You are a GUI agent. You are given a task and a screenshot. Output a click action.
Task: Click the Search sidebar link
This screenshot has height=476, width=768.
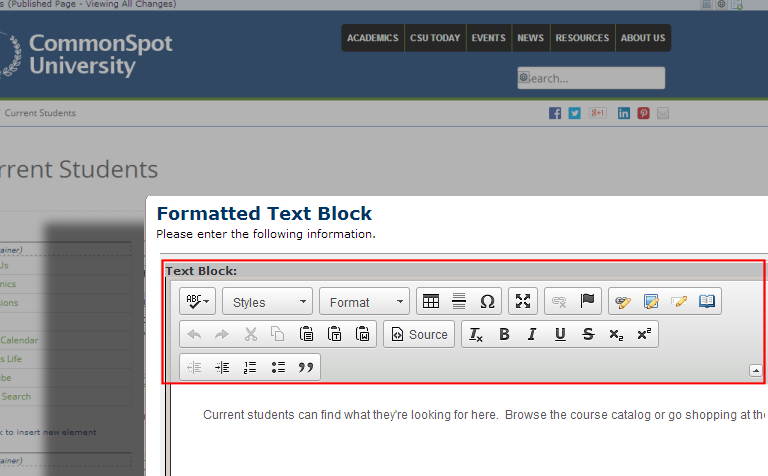(x=16, y=397)
